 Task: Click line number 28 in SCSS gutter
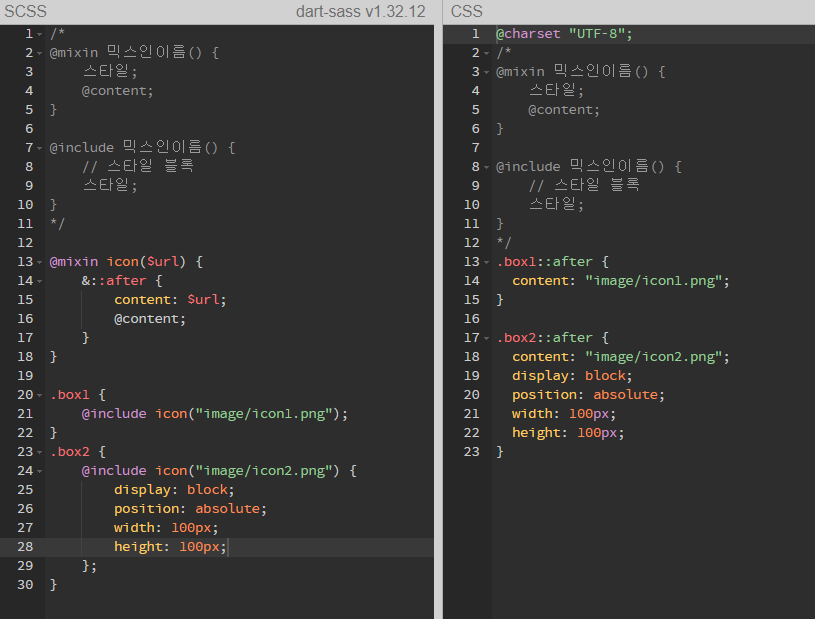coord(25,547)
